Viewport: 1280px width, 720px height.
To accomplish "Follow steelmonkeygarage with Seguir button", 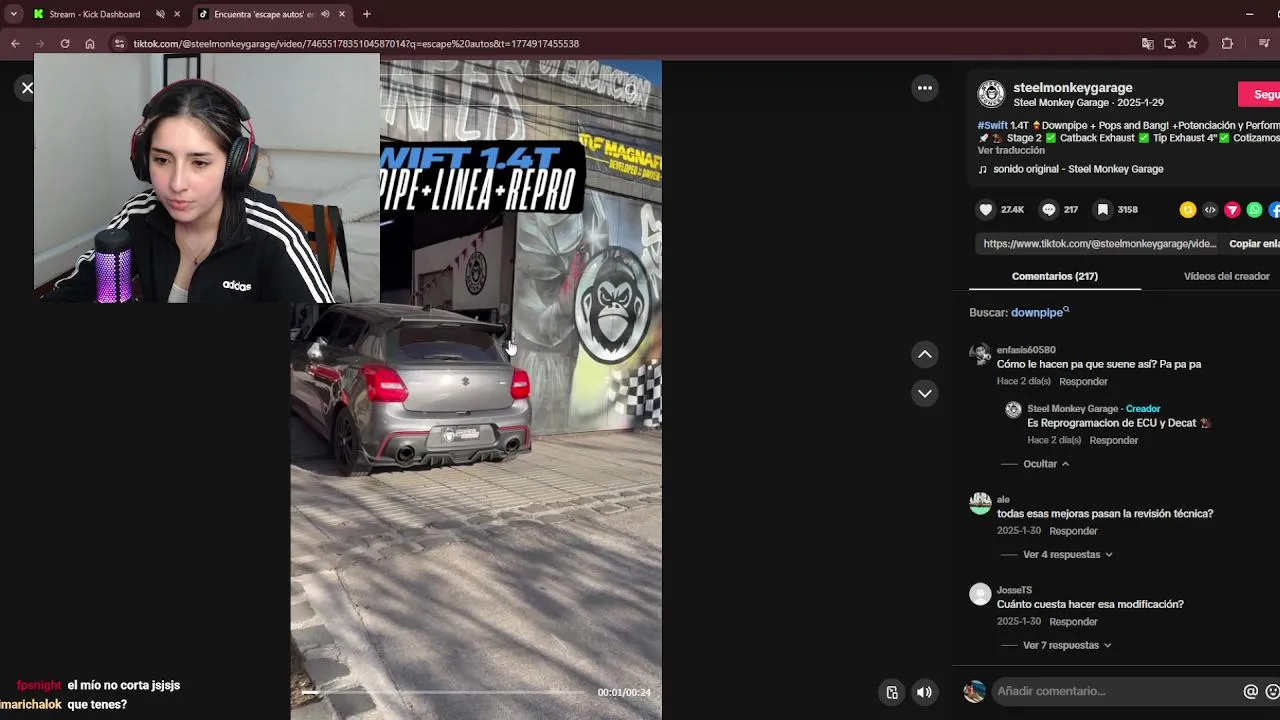I will (x=1261, y=94).
